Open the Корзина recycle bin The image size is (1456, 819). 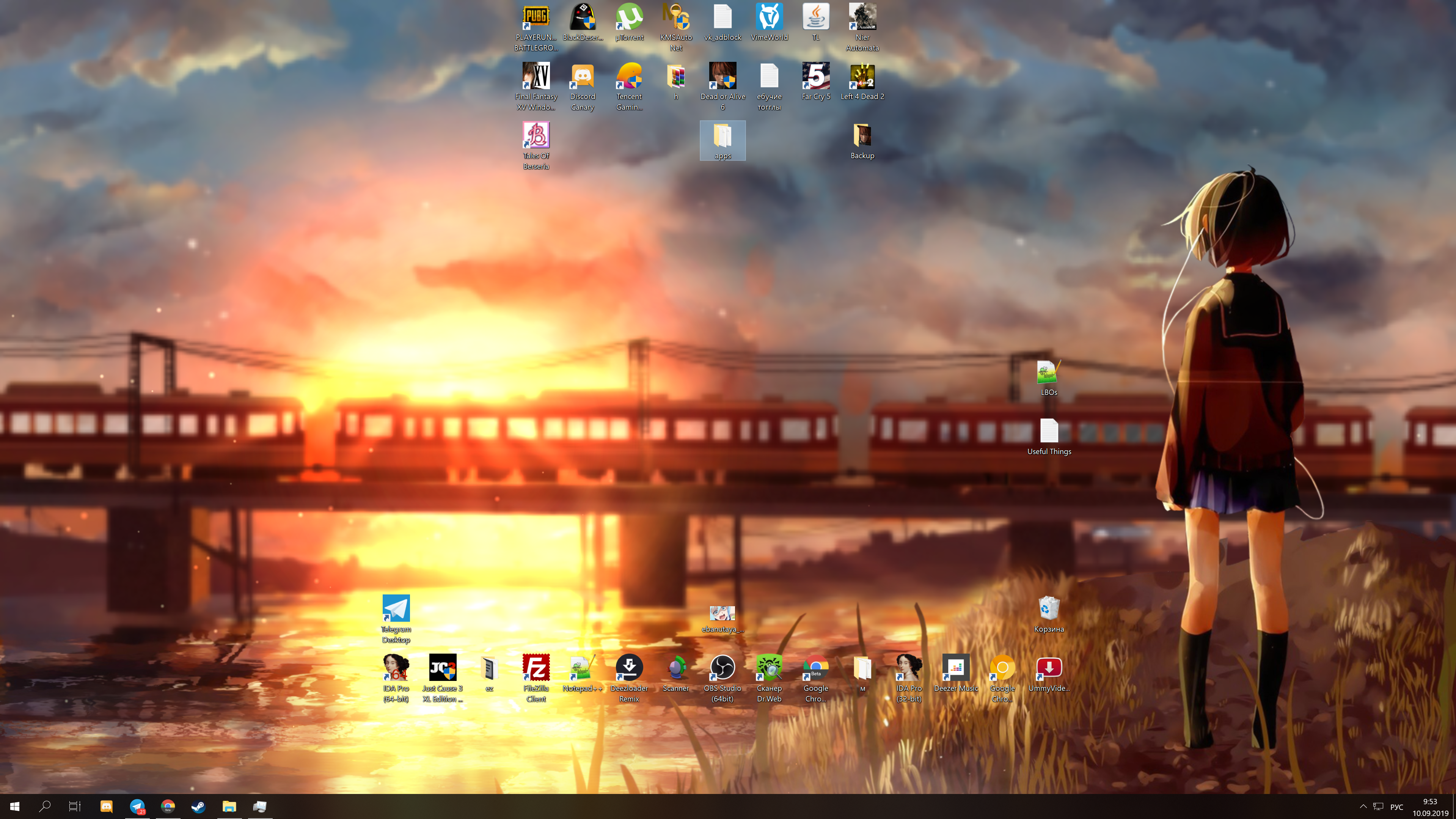click(1049, 615)
